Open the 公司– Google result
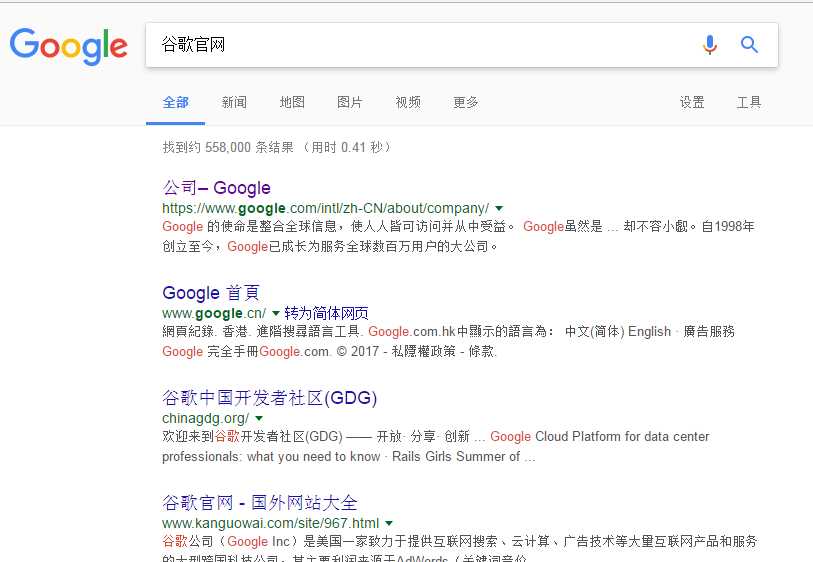The height and width of the screenshot is (562, 813). 217,188
